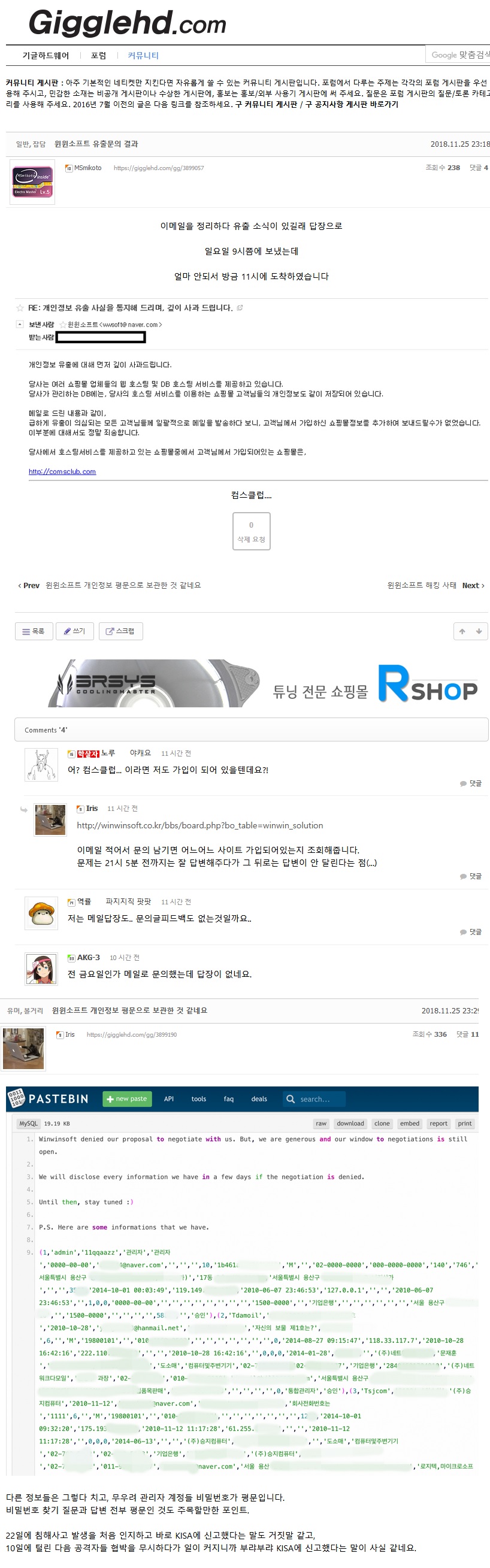Star the RE: email subject line
This screenshot has width=490, height=1568.
tap(20, 308)
